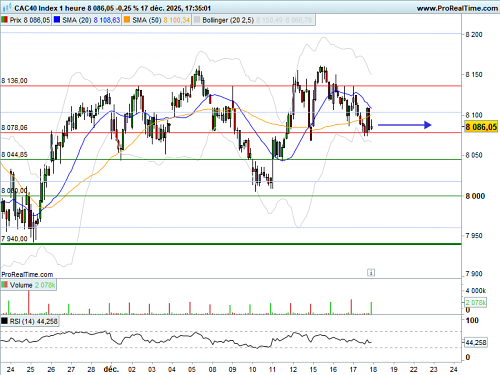Click the blue SMA (20) color square
Image resolution: width=500 pixels, height=375 pixels.
tap(57, 20)
